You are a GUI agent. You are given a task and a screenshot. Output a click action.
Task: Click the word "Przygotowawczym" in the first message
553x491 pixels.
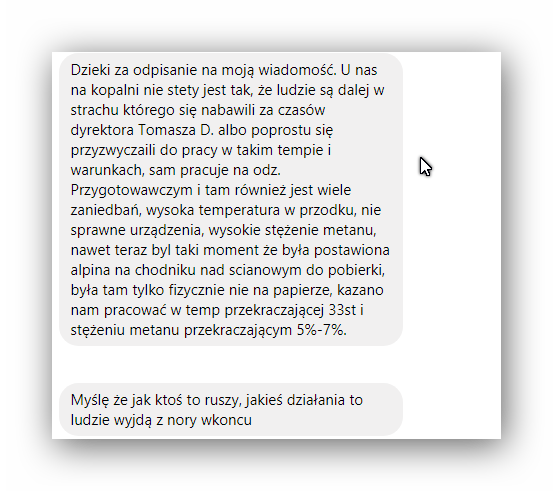[x=132, y=190]
